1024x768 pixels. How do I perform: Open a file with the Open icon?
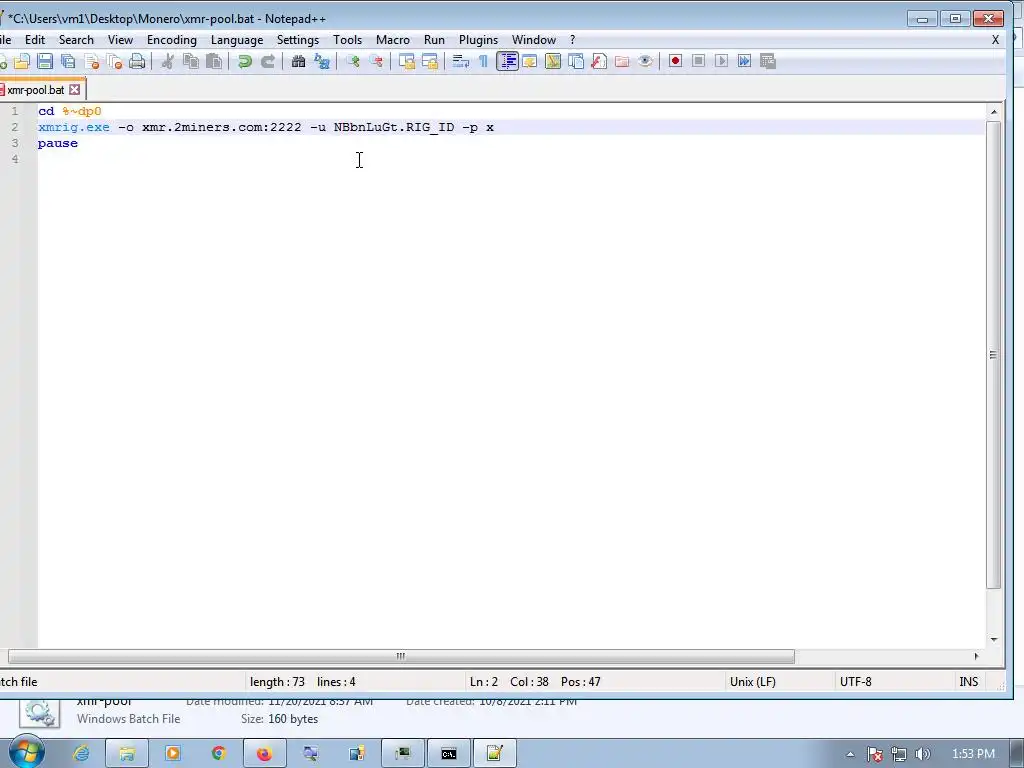coord(22,61)
